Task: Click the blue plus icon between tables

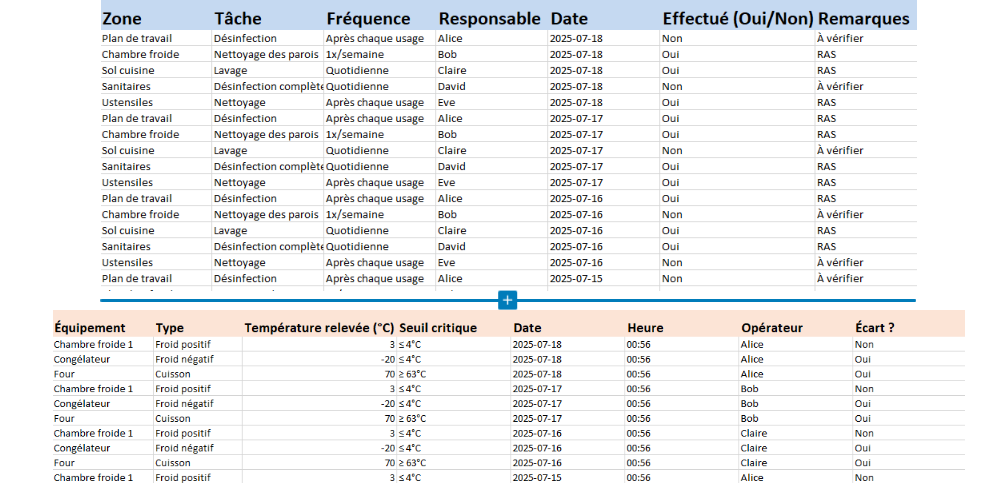Action: (x=507, y=300)
